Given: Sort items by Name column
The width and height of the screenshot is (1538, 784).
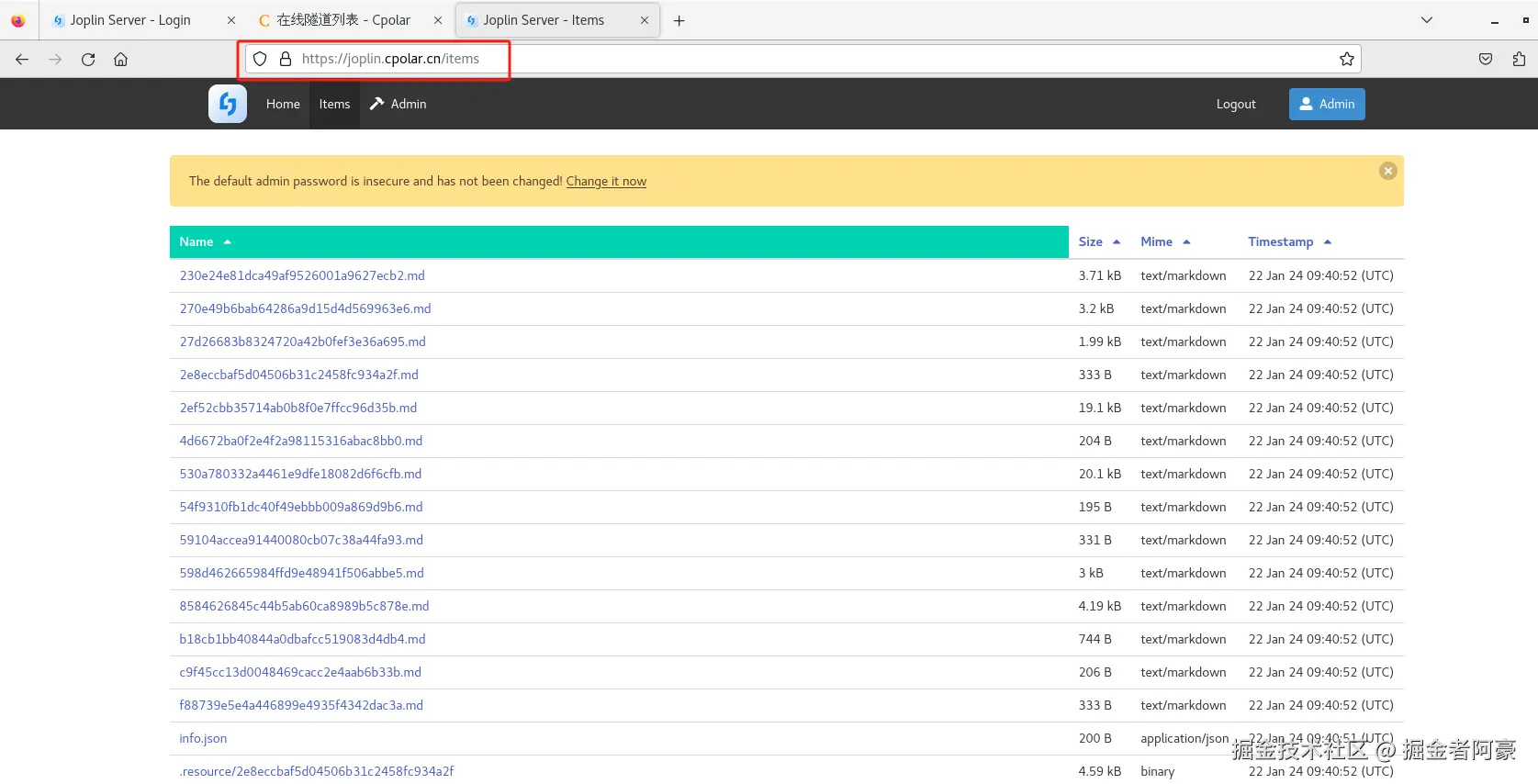Looking at the screenshot, I should 196,242.
